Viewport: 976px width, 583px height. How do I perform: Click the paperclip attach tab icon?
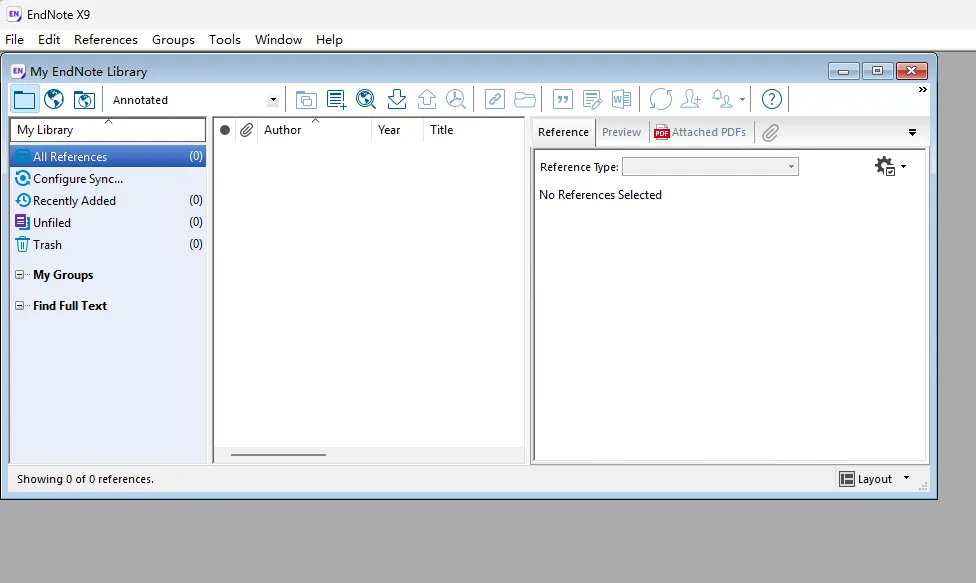tap(770, 133)
